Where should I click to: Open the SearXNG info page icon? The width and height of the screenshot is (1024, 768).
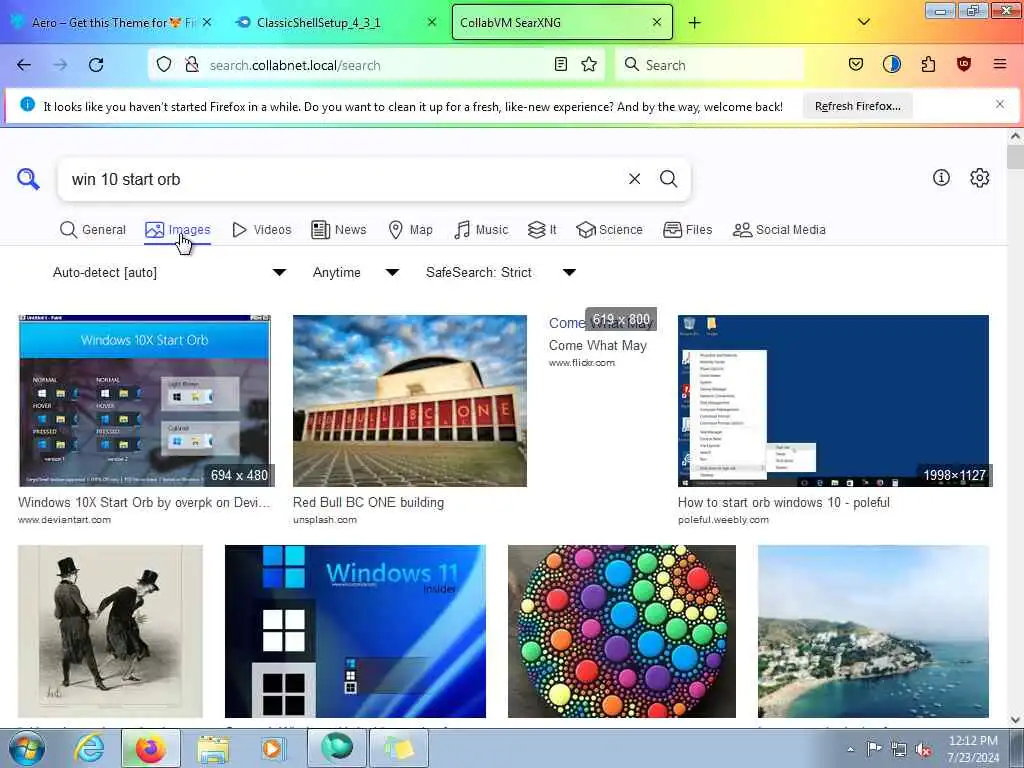(941, 178)
